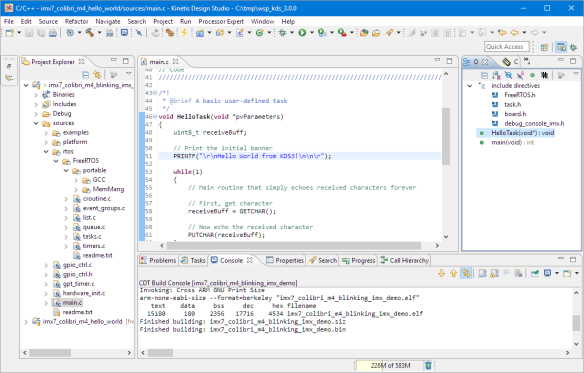Switch to the Problems tab
584x373 pixels.
click(x=158, y=260)
